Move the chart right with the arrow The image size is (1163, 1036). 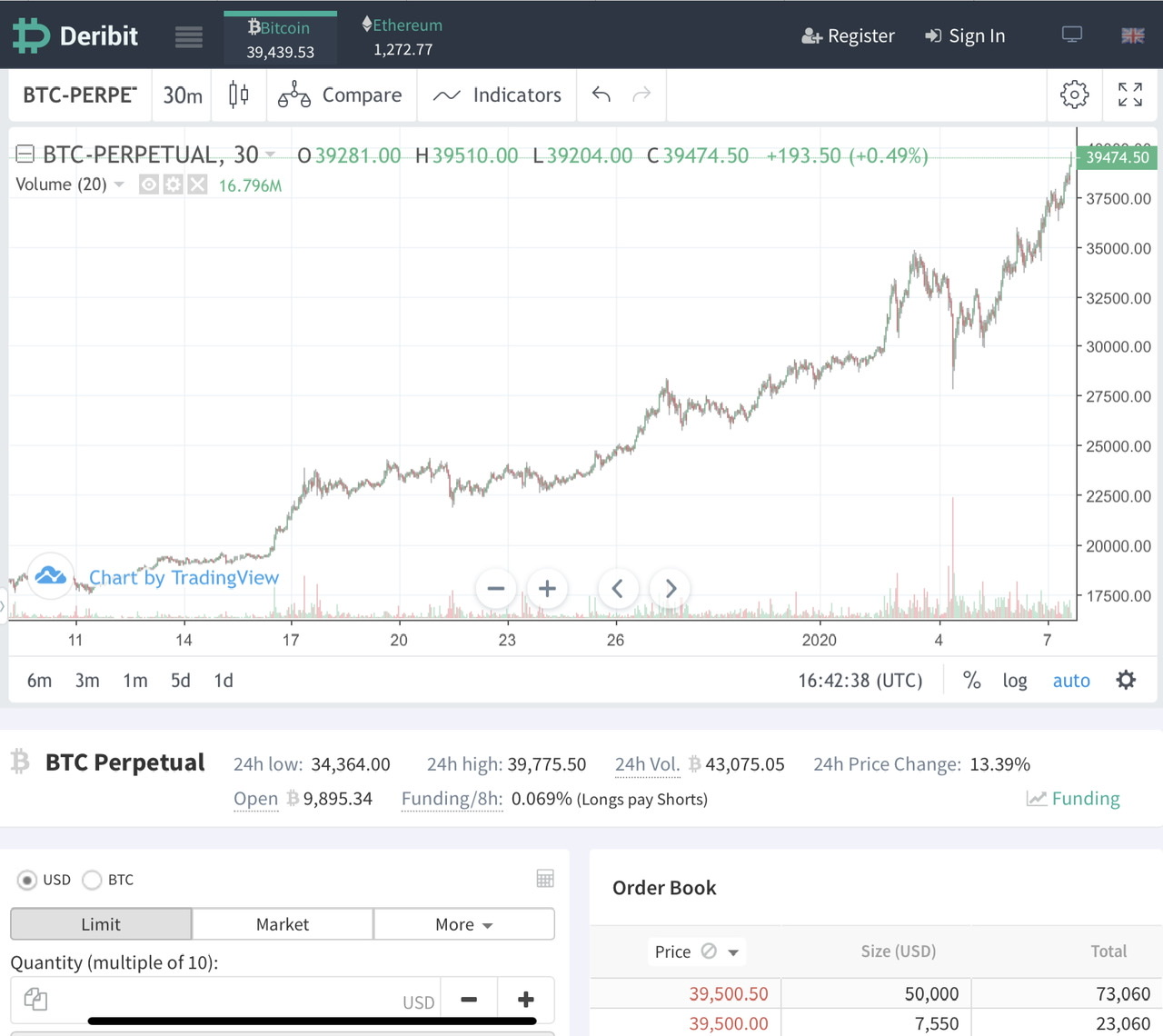coord(671,589)
